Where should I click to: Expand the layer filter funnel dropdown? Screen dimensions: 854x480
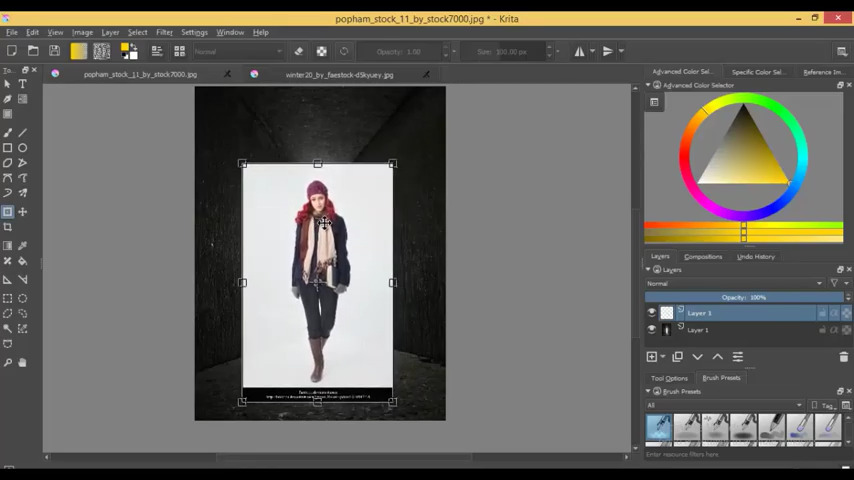coord(836,283)
